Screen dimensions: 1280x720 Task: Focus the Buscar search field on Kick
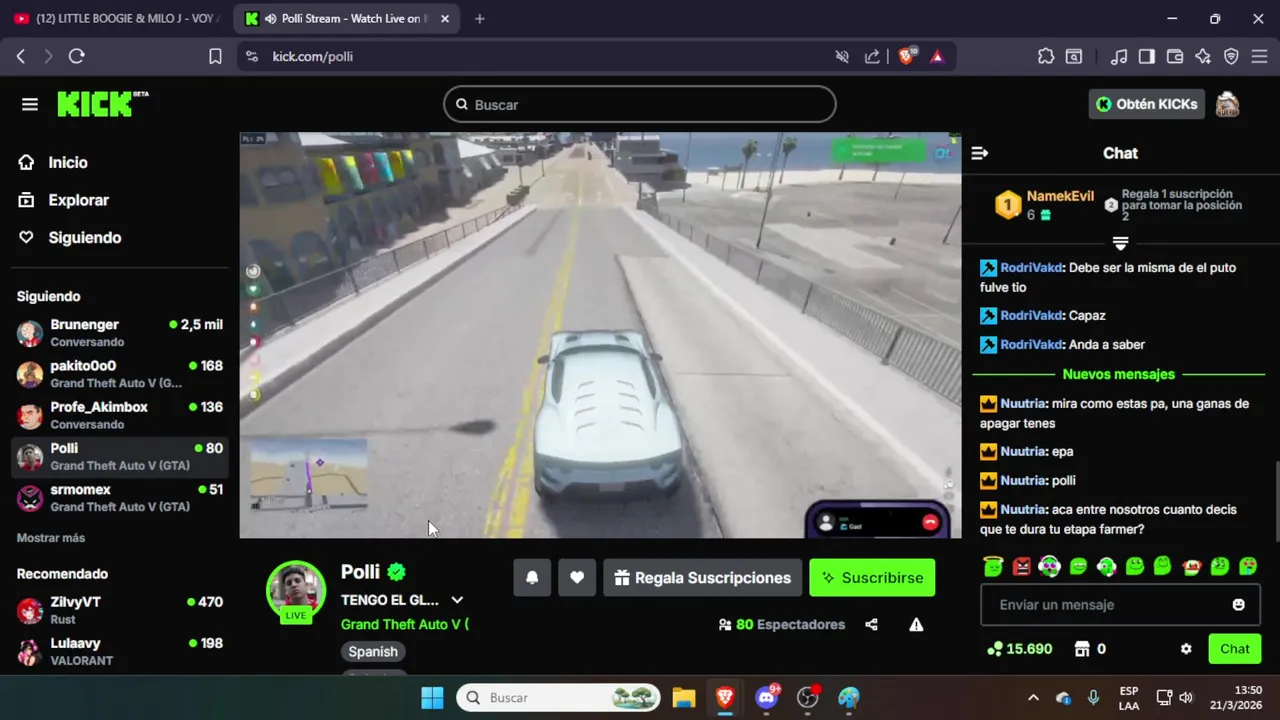(x=640, y=104)
